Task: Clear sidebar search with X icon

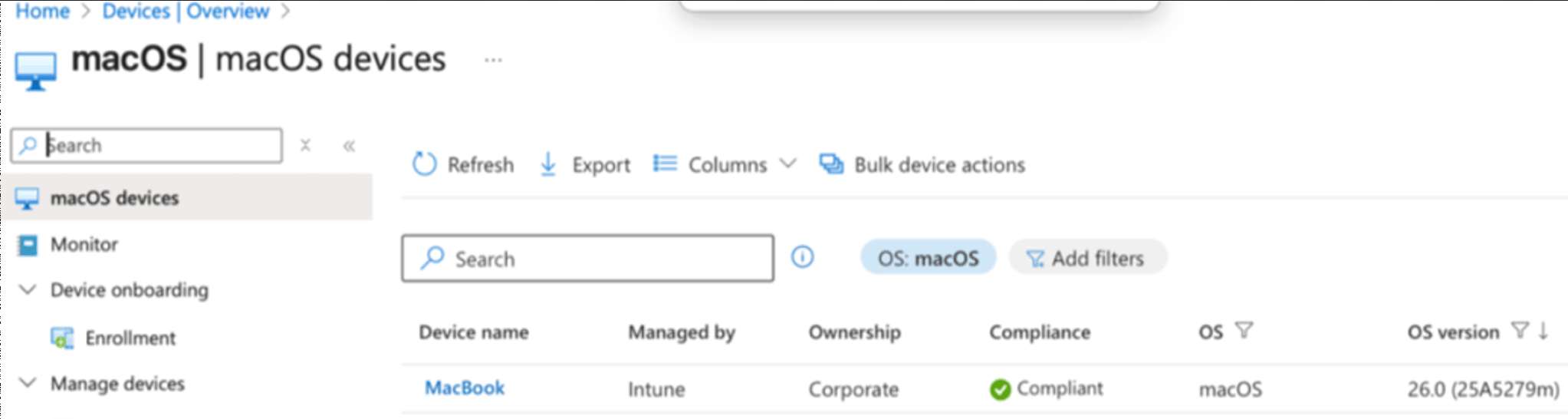Action: pyautogui.click(x=305, y=145)
